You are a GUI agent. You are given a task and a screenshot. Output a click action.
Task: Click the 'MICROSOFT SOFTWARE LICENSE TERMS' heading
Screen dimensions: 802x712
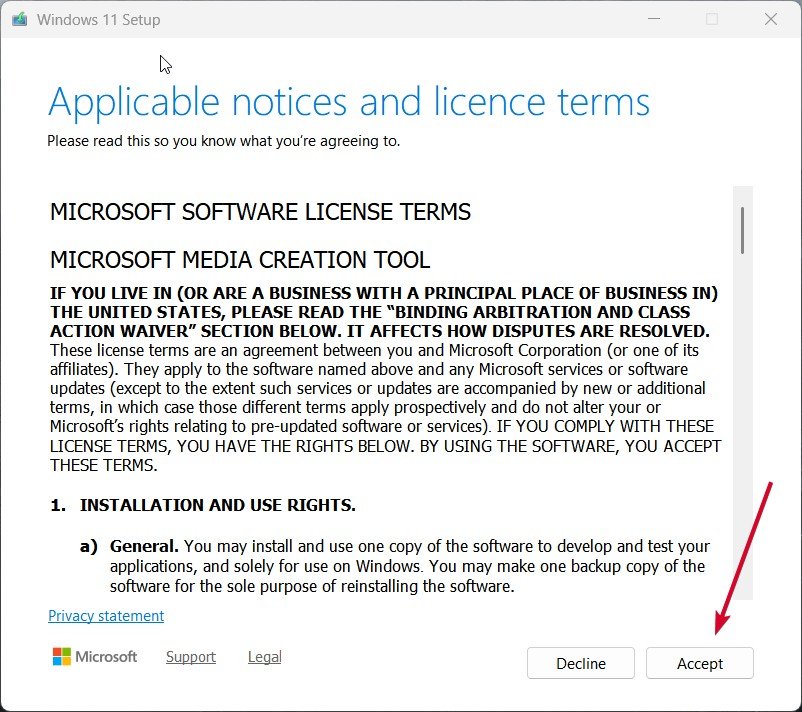pyautogui.click(x=260, y=212)
